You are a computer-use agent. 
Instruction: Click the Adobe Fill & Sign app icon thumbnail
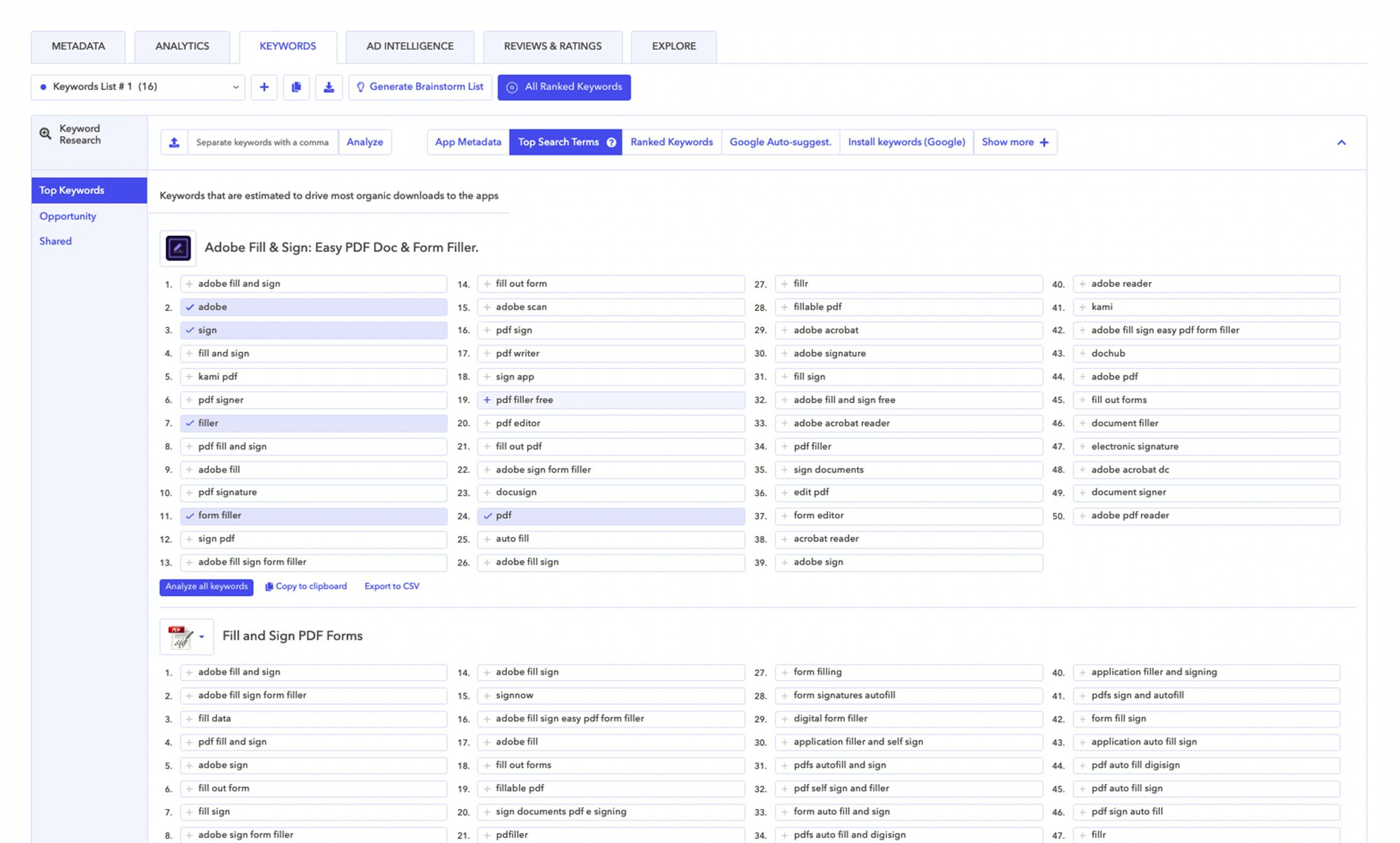(x=178, y=248)
